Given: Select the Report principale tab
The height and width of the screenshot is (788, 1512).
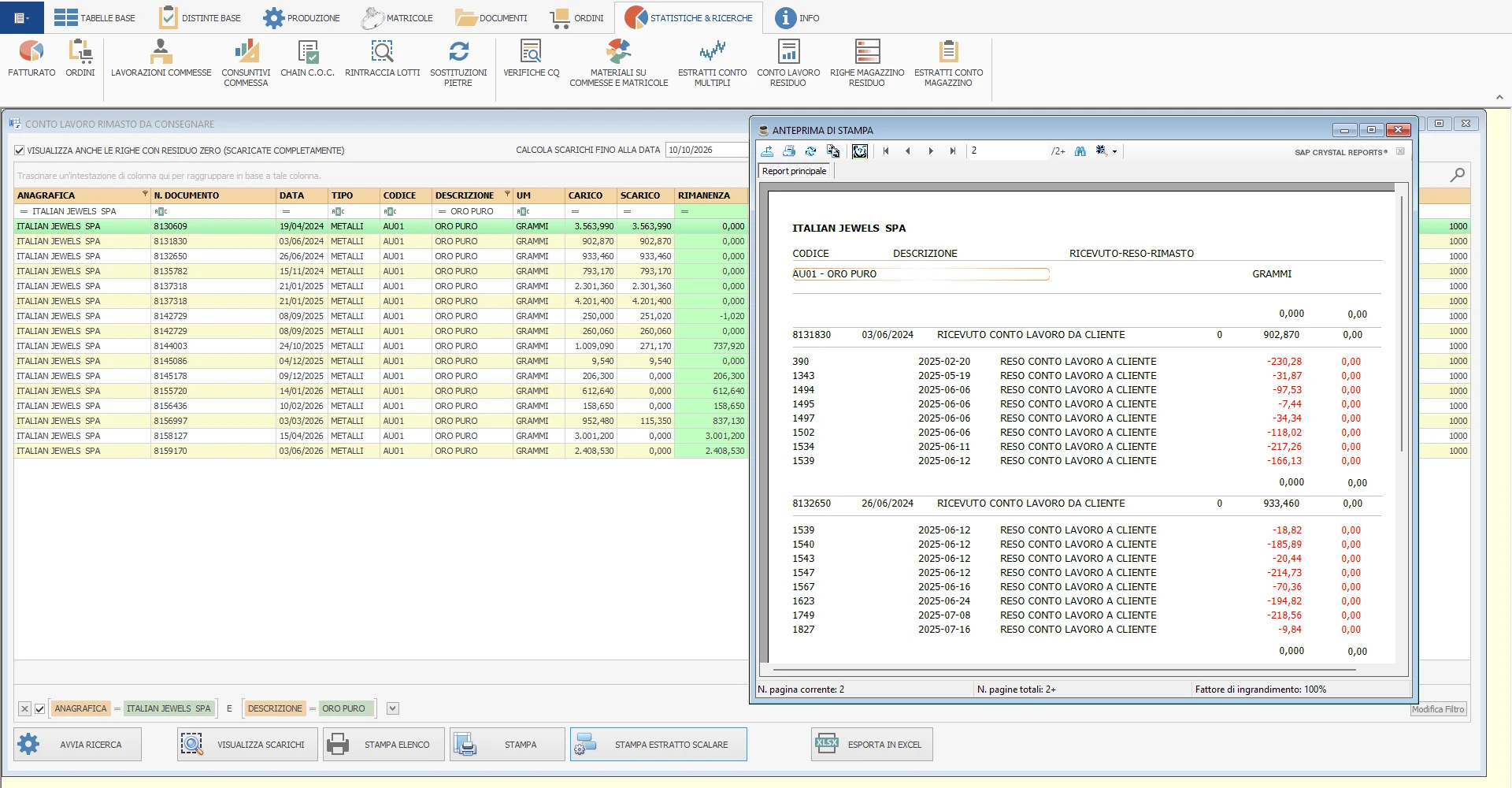Looking at the screenshot, I should (x=795, y=171).
